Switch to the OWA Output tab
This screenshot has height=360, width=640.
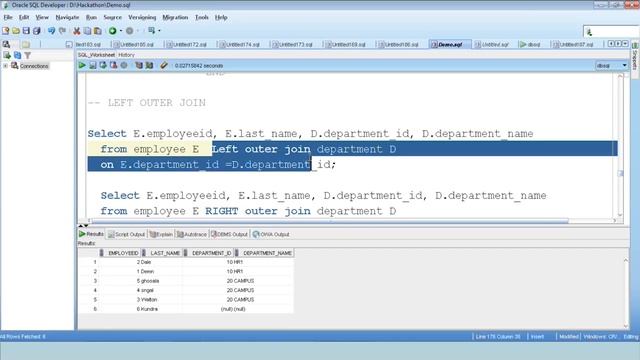[x=271, y=234]
